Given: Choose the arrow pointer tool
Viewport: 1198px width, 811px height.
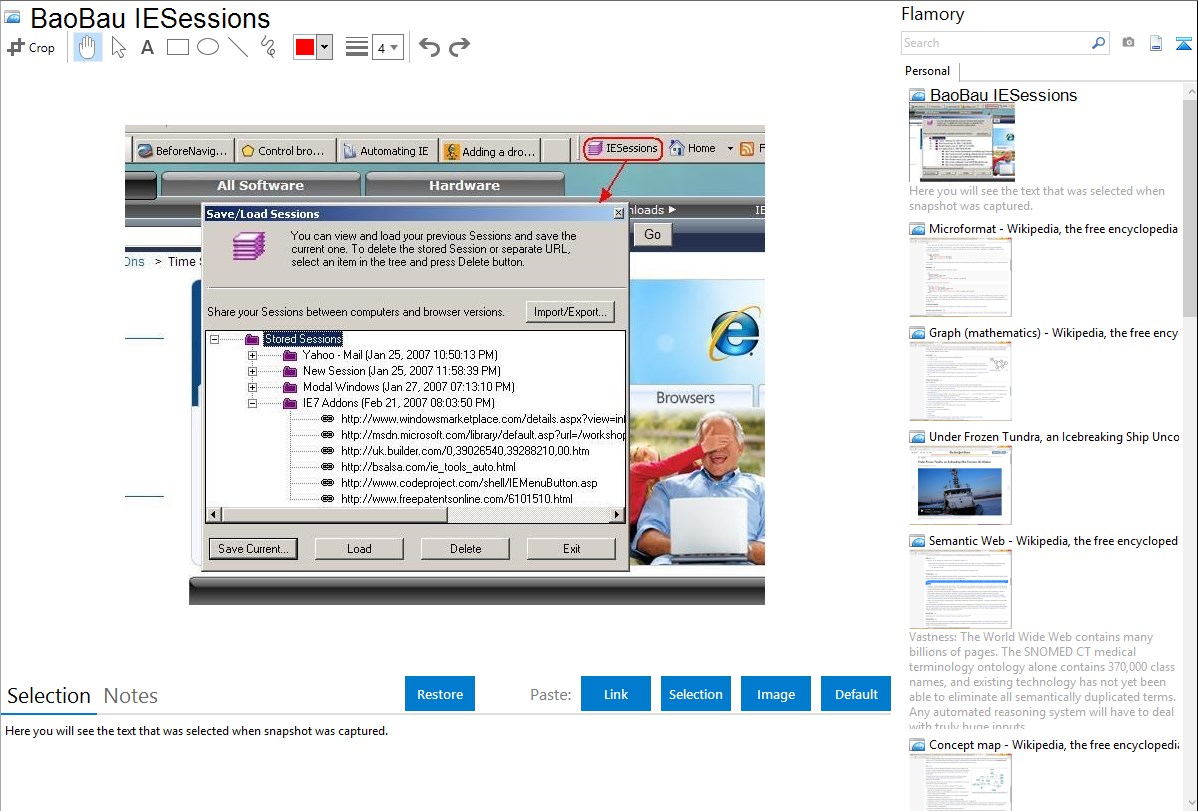Looking at the screenshot, I should [118, 47].
